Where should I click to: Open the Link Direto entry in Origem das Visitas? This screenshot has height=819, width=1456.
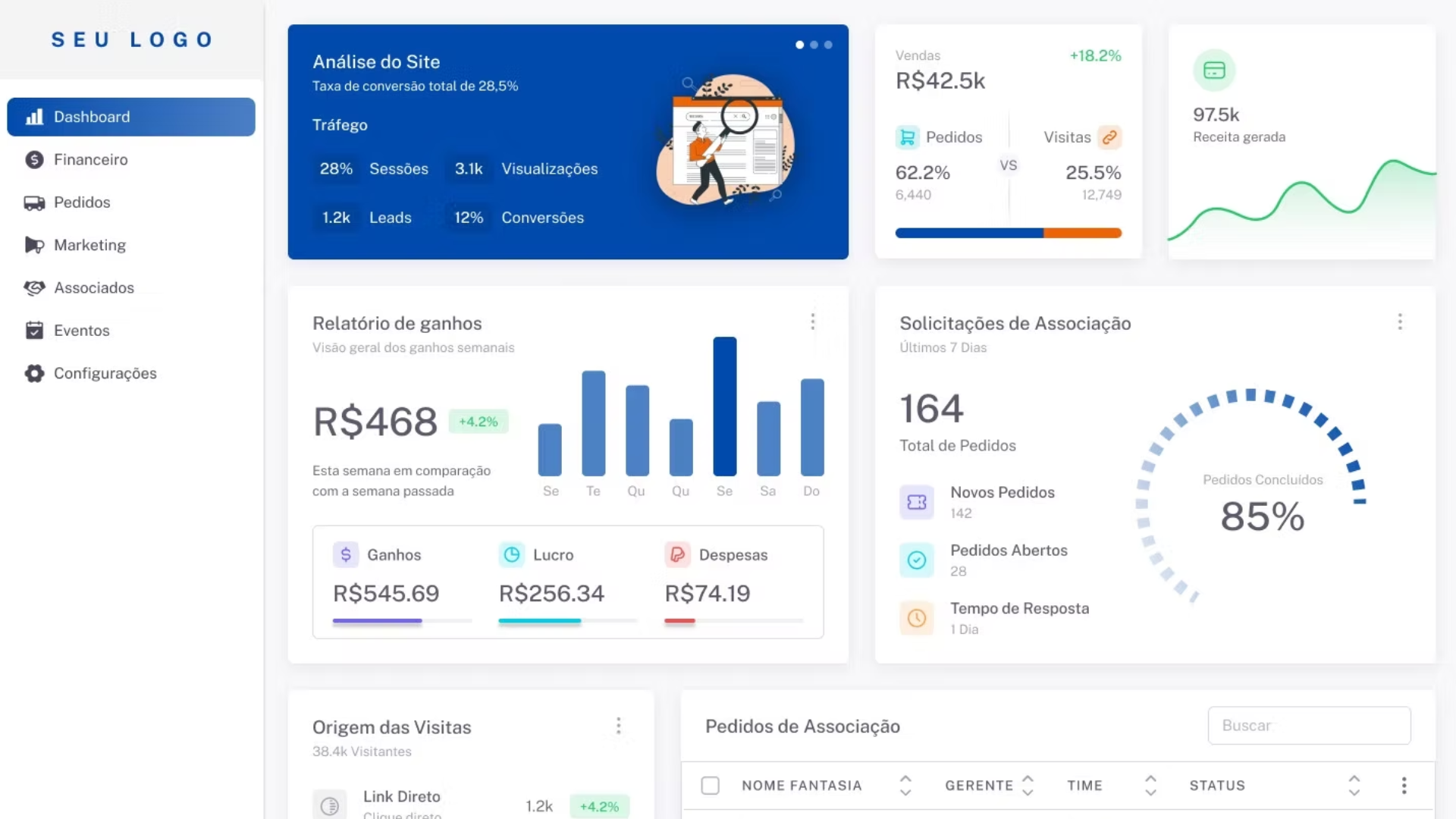(401, 796)
